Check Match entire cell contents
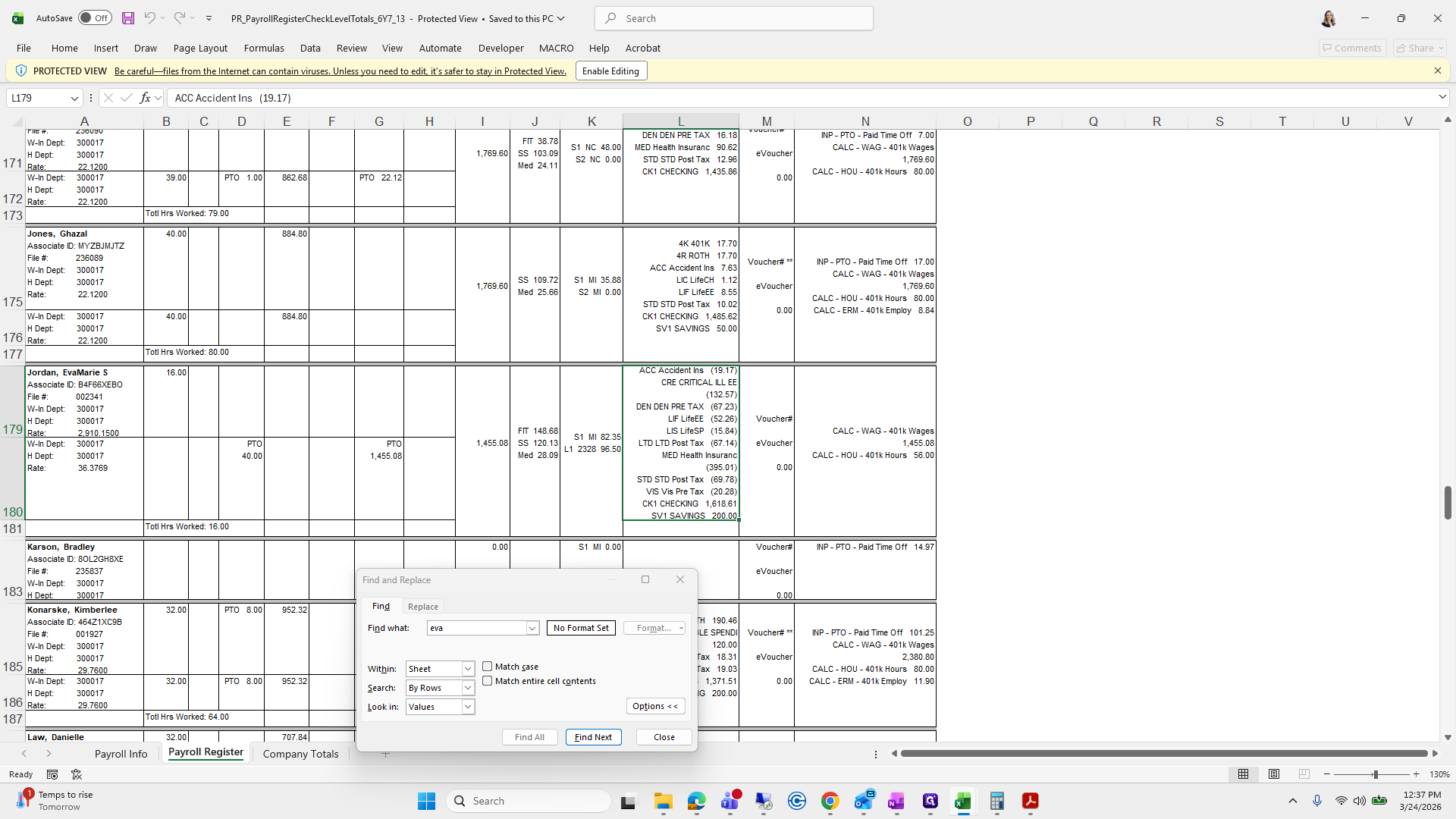 (488, 681)
